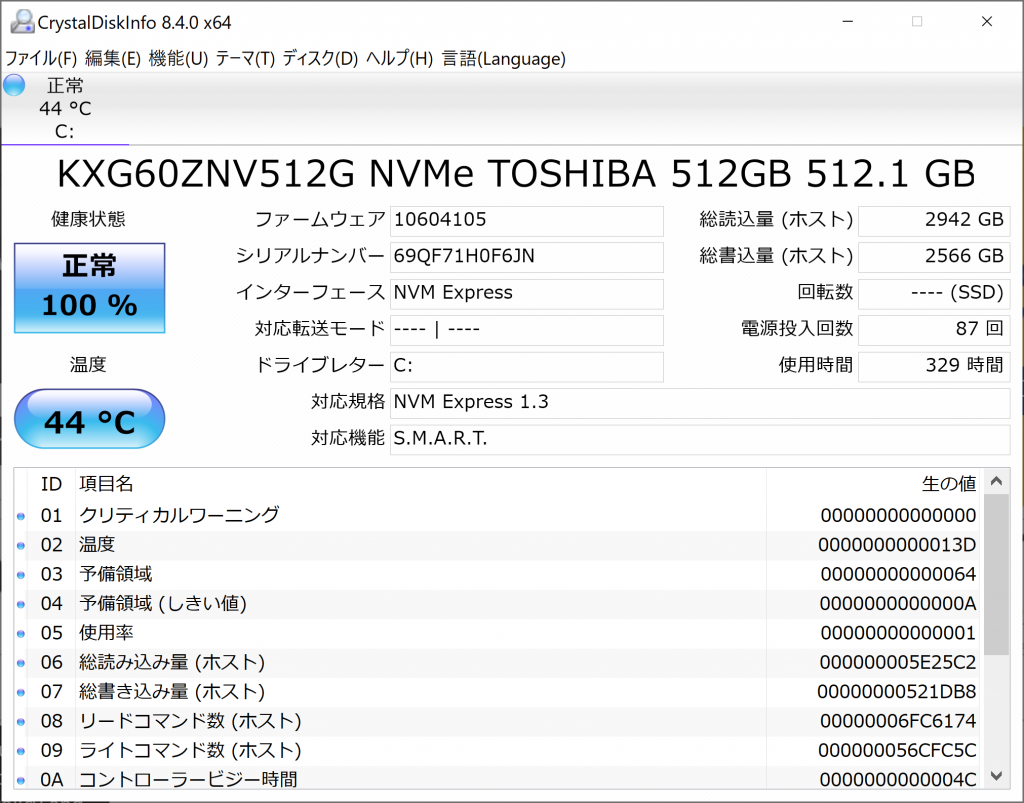Click the total host writes value 2566 GB
Screen dimensions: 1024x803
click(x=934, y=257)
